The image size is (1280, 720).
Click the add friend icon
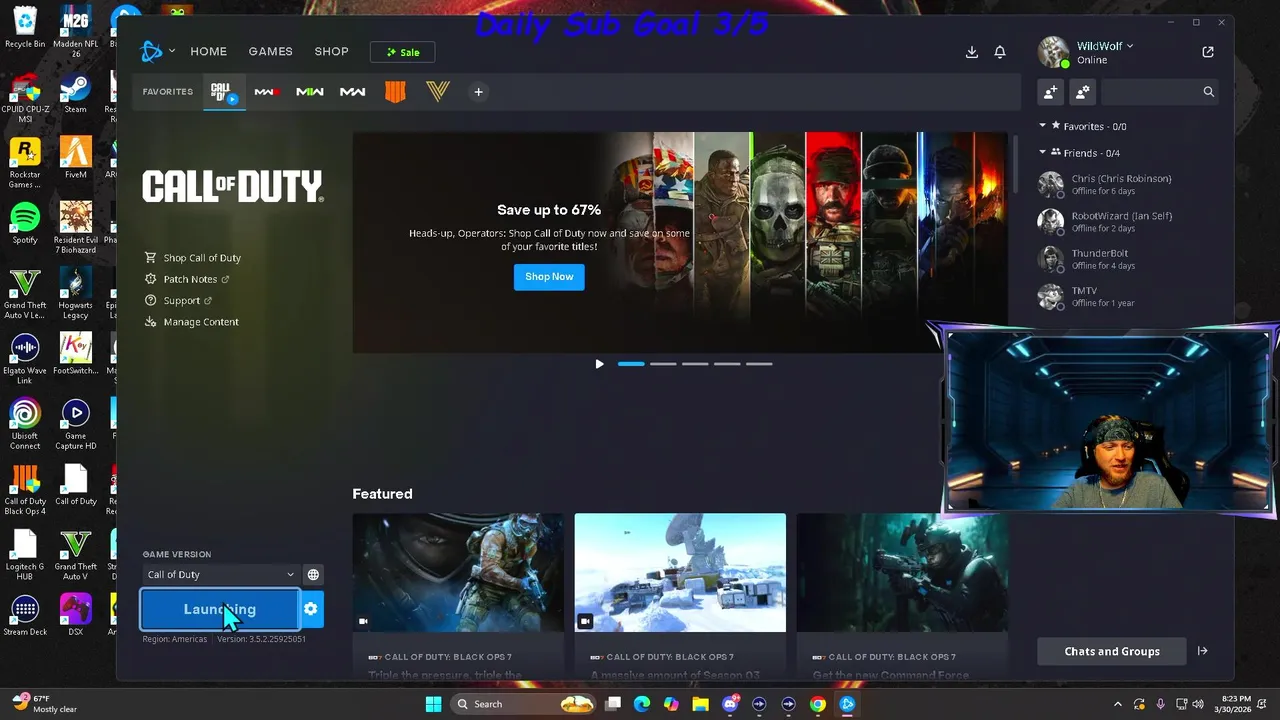point(1050,92)
